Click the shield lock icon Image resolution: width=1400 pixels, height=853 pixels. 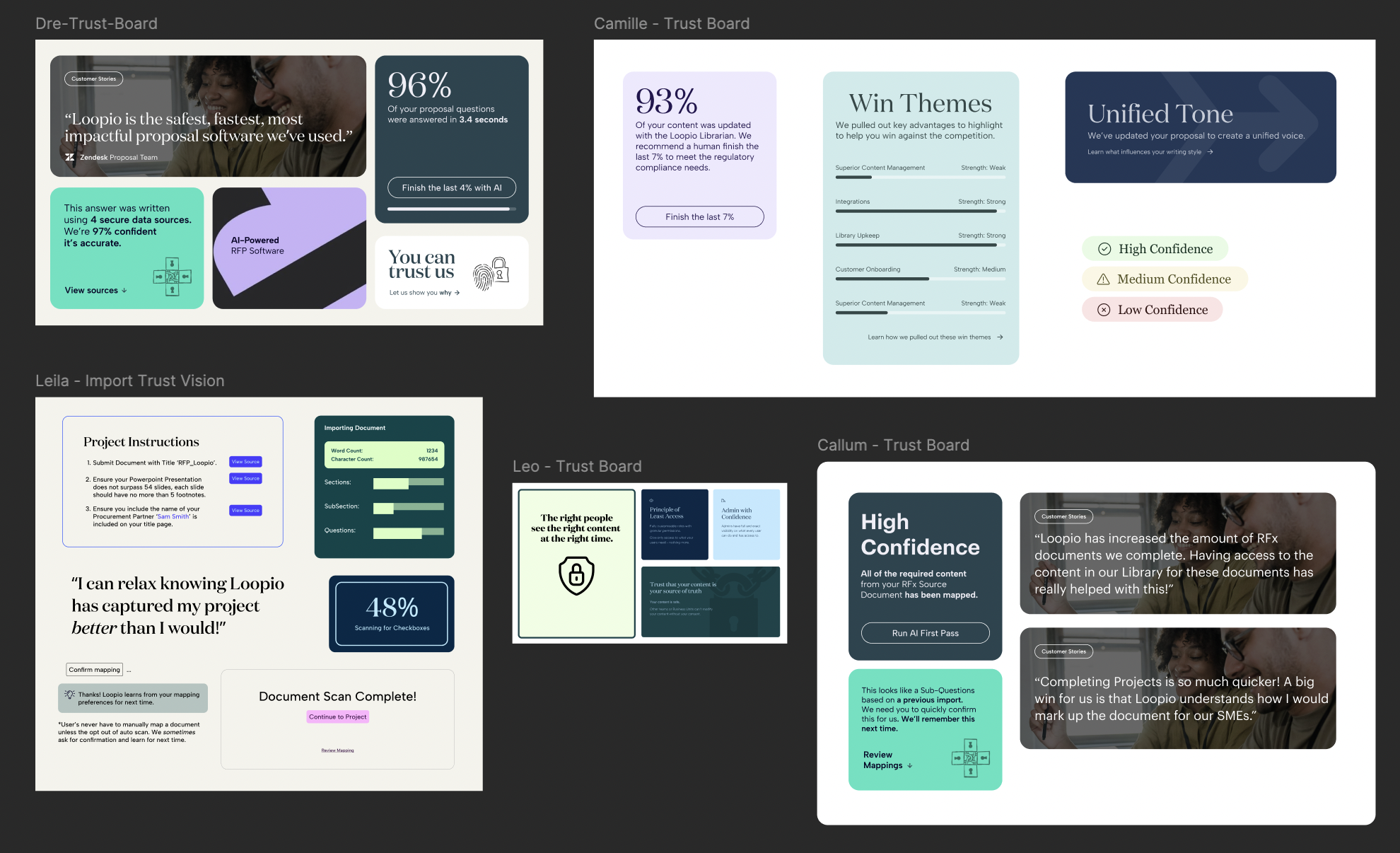point(576,574)
